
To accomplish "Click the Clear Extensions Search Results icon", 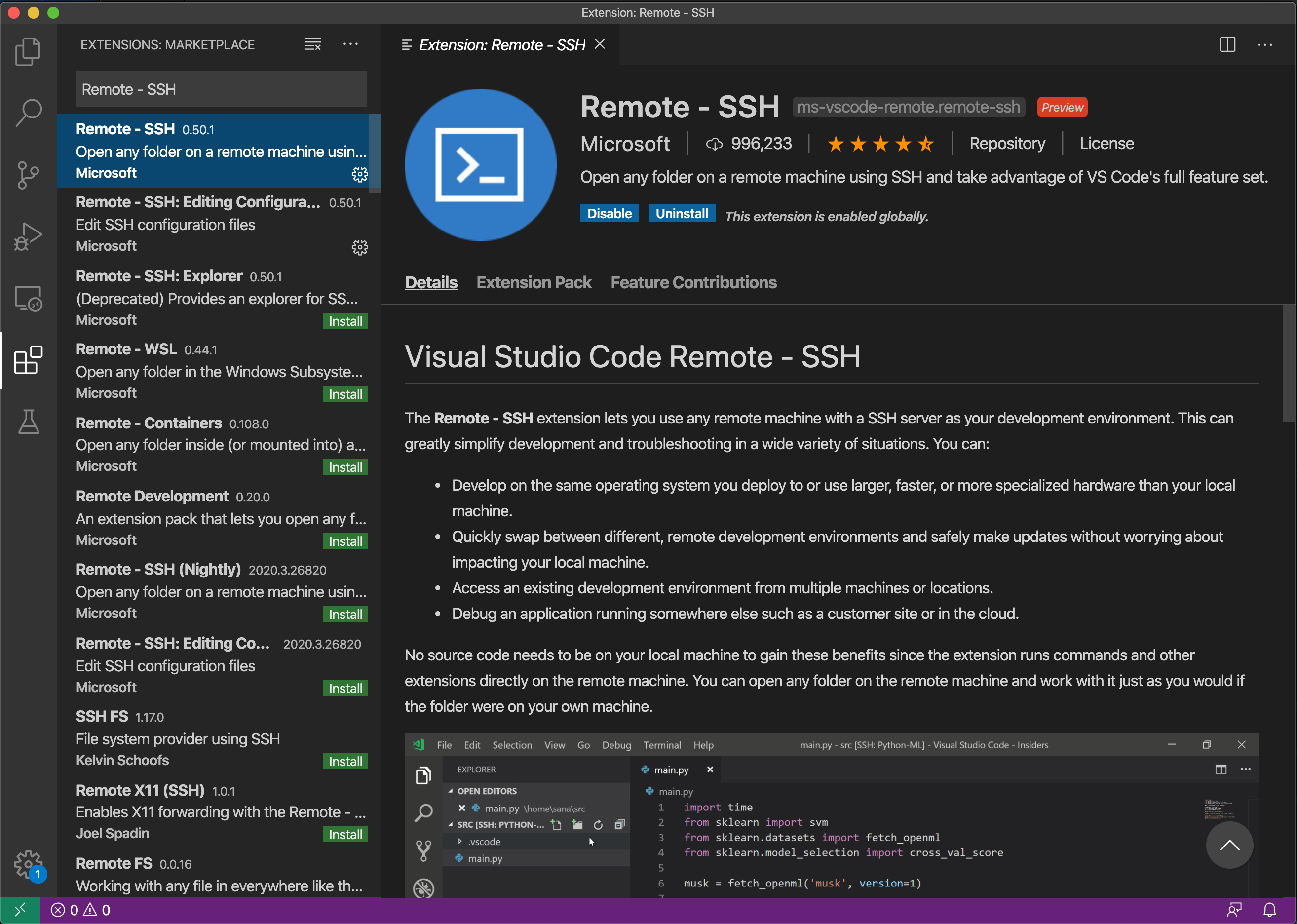I will (x=312, y=44).
